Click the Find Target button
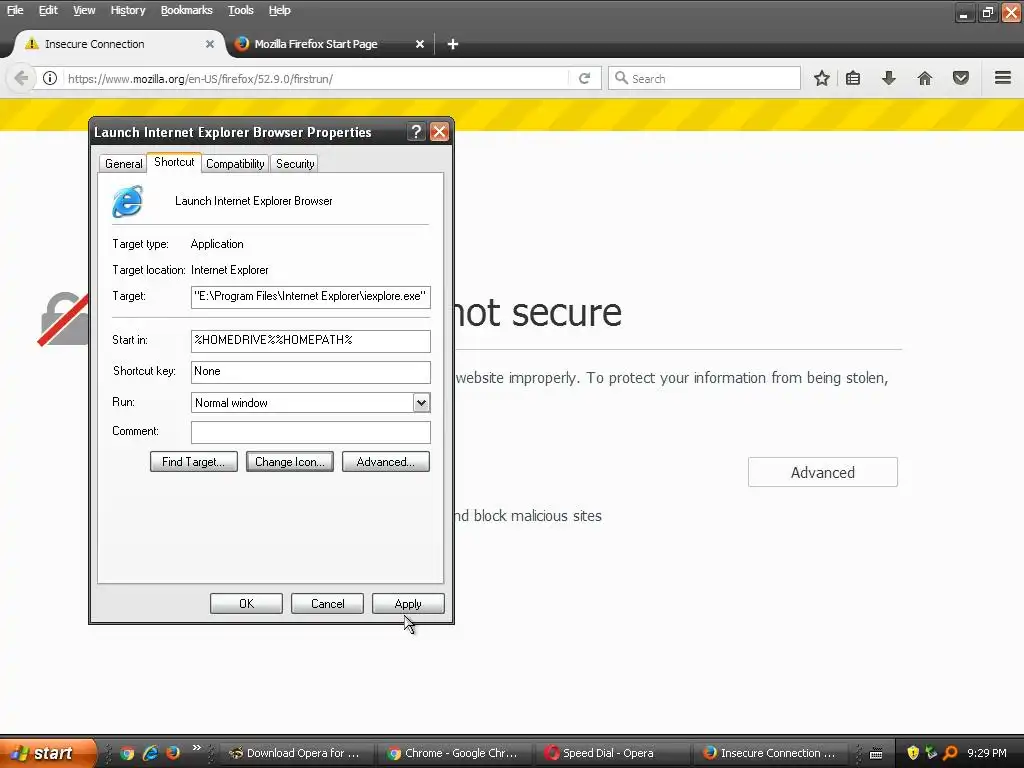Viewport: 1024px width, 768px height. [x=194, y=462]
